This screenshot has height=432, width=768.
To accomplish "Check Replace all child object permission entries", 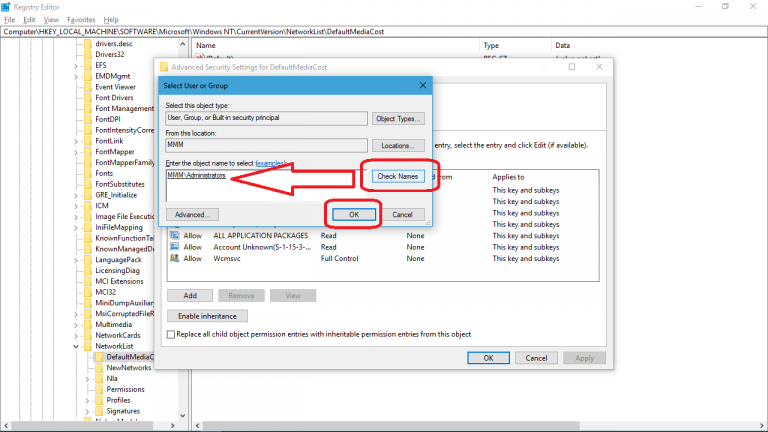I will pos(172,334).
